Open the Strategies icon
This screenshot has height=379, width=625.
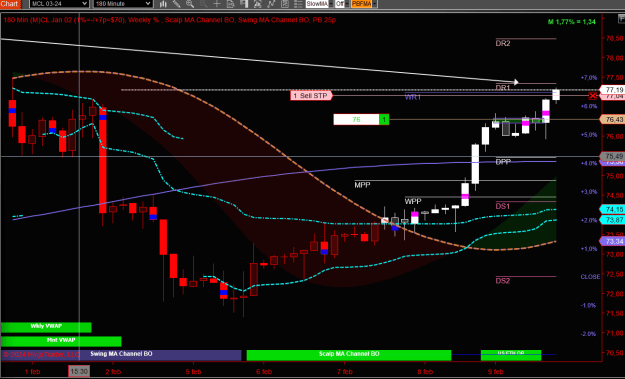click(x=285, y=4)
